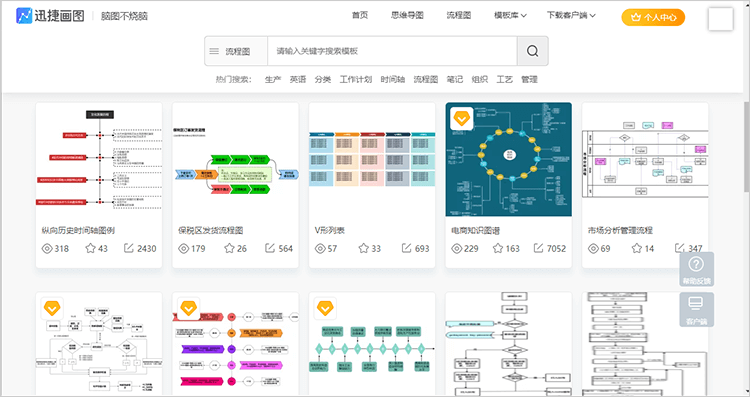
Task: Search hot keyword 分类
Action: [x=322, y=79]
